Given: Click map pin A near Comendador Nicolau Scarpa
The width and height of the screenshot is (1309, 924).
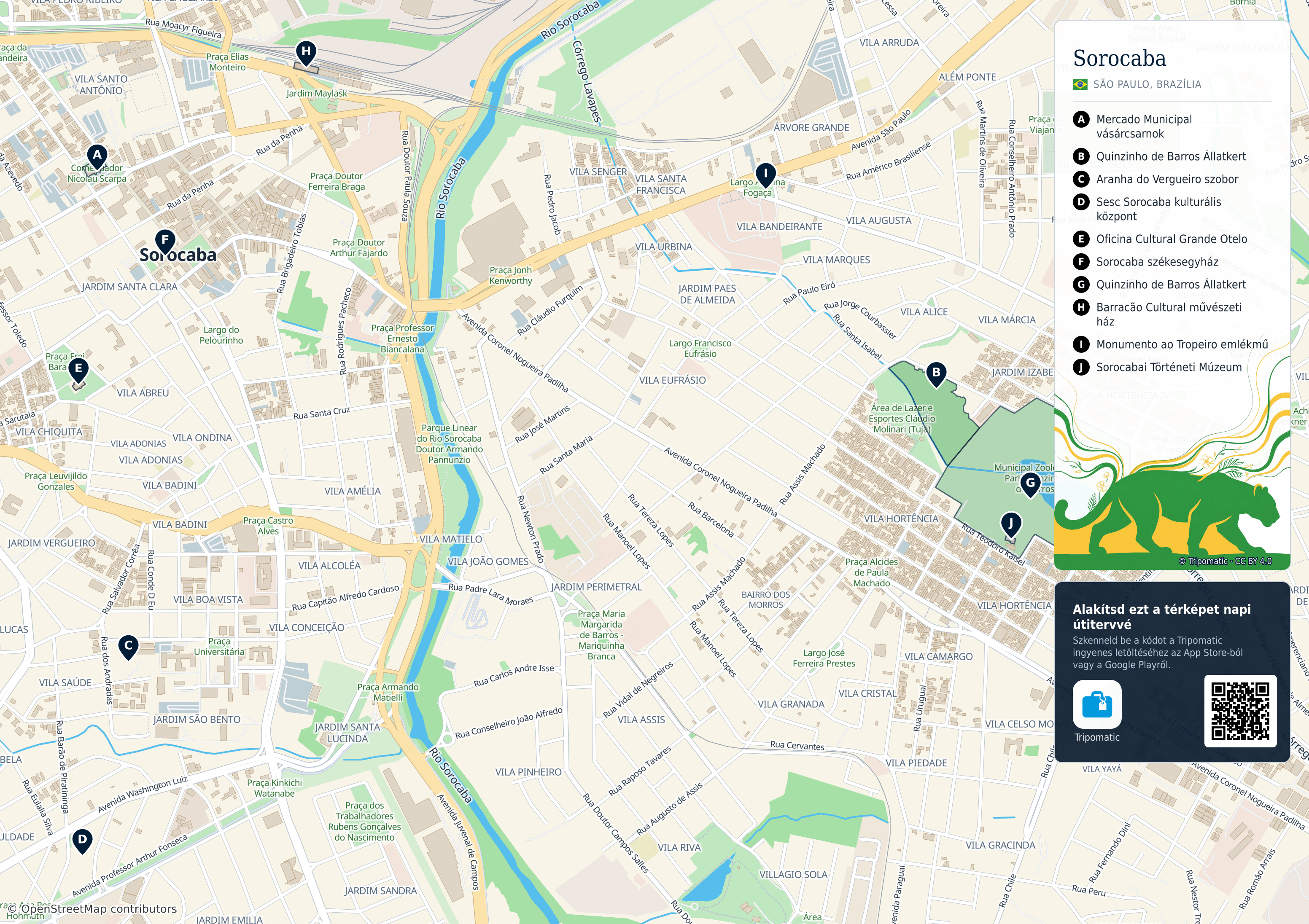Looking at the screenshot, I should 97,157.
